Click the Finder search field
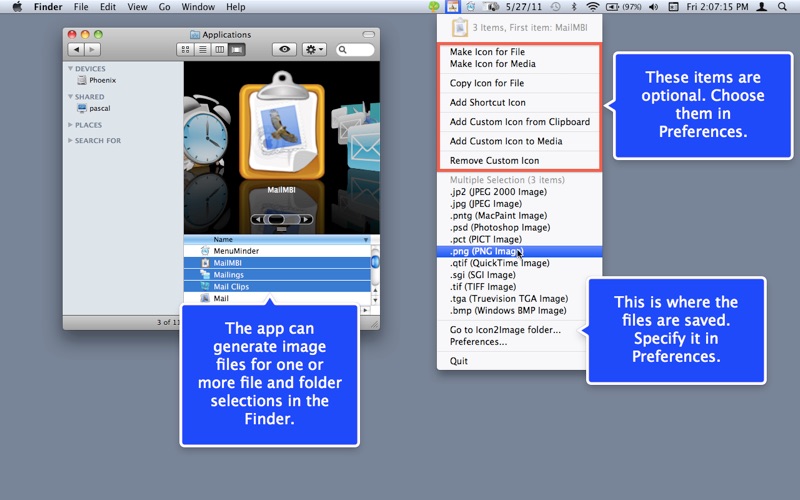Image resolution: width=800 pixels, height=500 pixels. point(355,49)
